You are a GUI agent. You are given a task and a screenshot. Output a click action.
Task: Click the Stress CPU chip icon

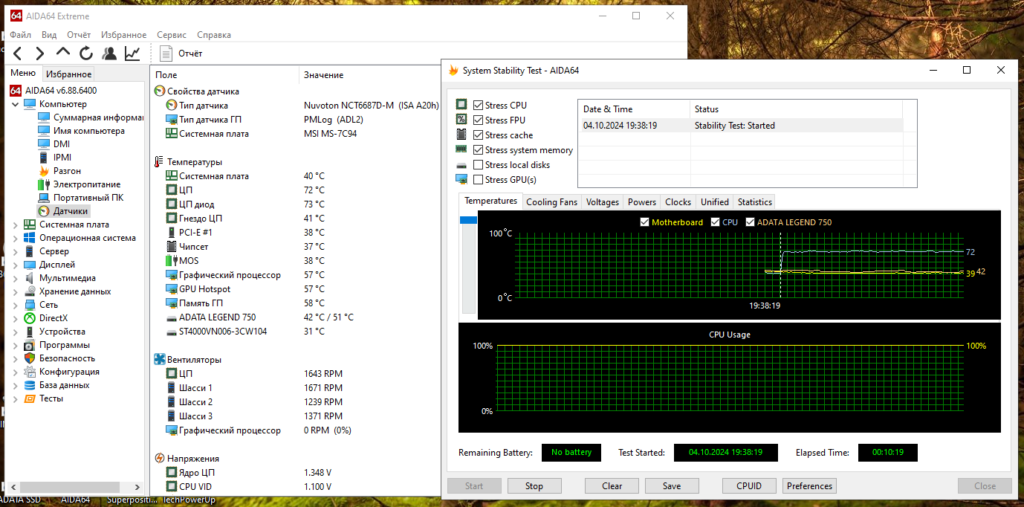(462, 105)
